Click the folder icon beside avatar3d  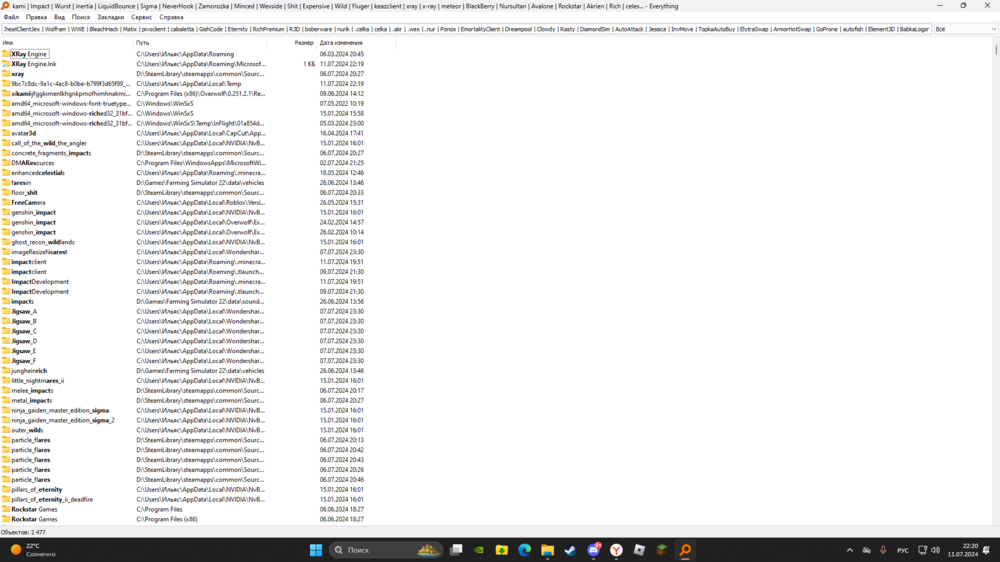[x=6, y=133]
